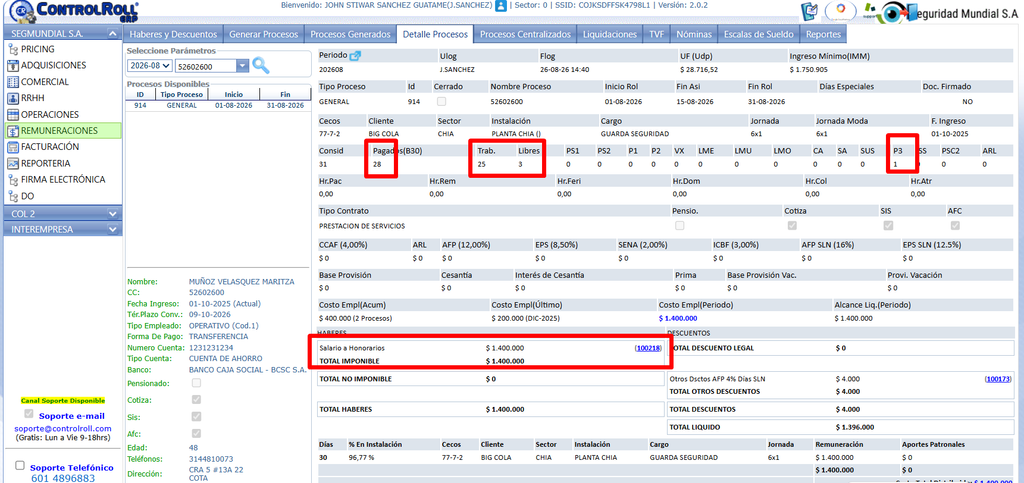Click the colorful circle icon in header
1024x483 pixels.
[840, 11]
